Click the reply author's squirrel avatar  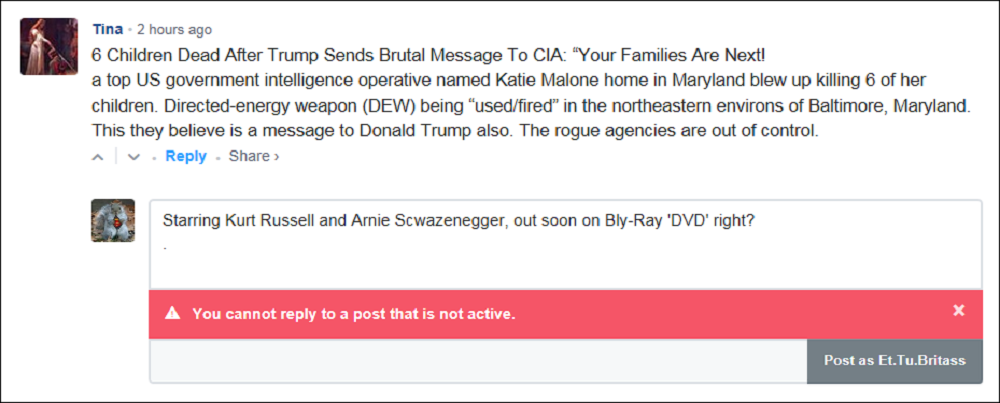113,220
